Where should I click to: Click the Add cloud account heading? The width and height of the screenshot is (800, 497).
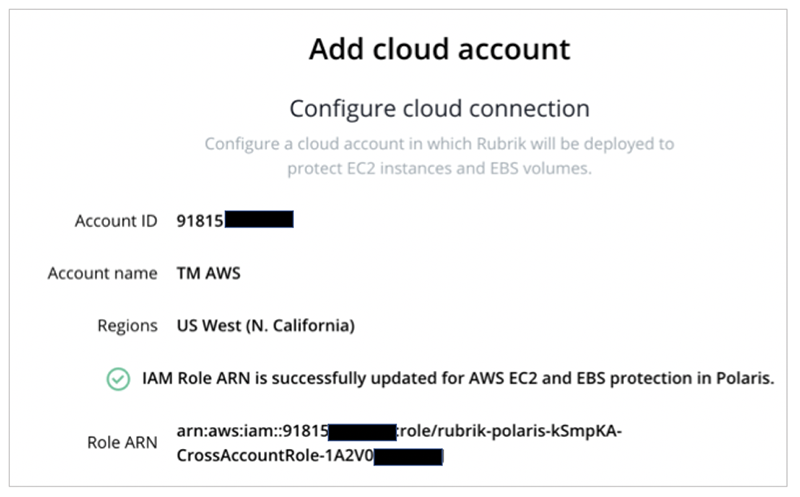click(x=439, y=49)
